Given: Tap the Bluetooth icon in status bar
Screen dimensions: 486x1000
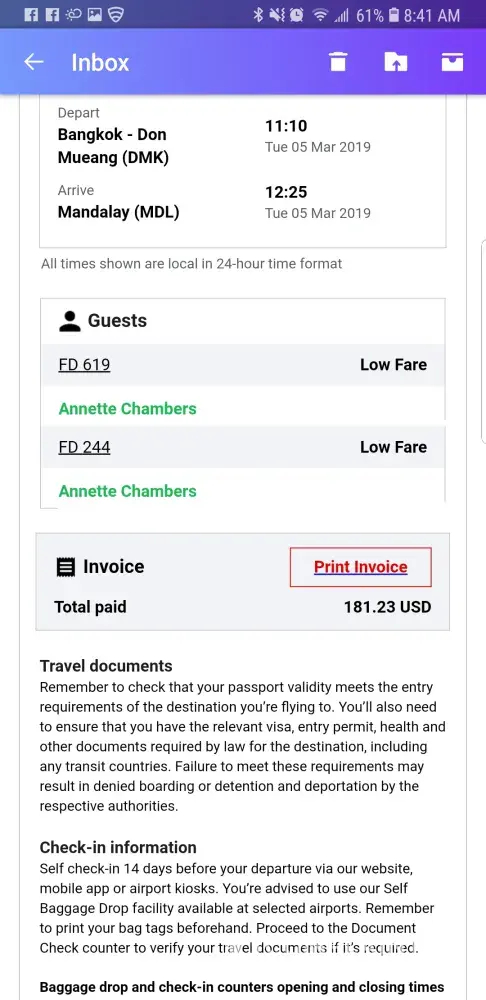Looking at the screenshot, I should [x=258, y=15].
